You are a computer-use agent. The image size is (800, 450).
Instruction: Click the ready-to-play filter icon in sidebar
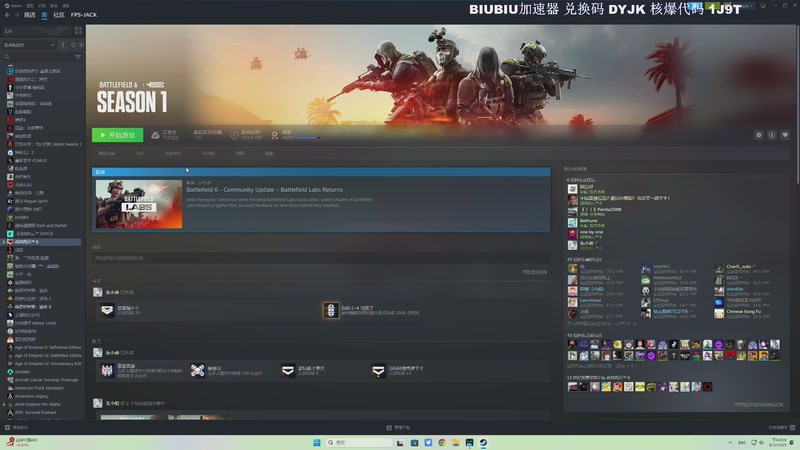click(81, 45)
